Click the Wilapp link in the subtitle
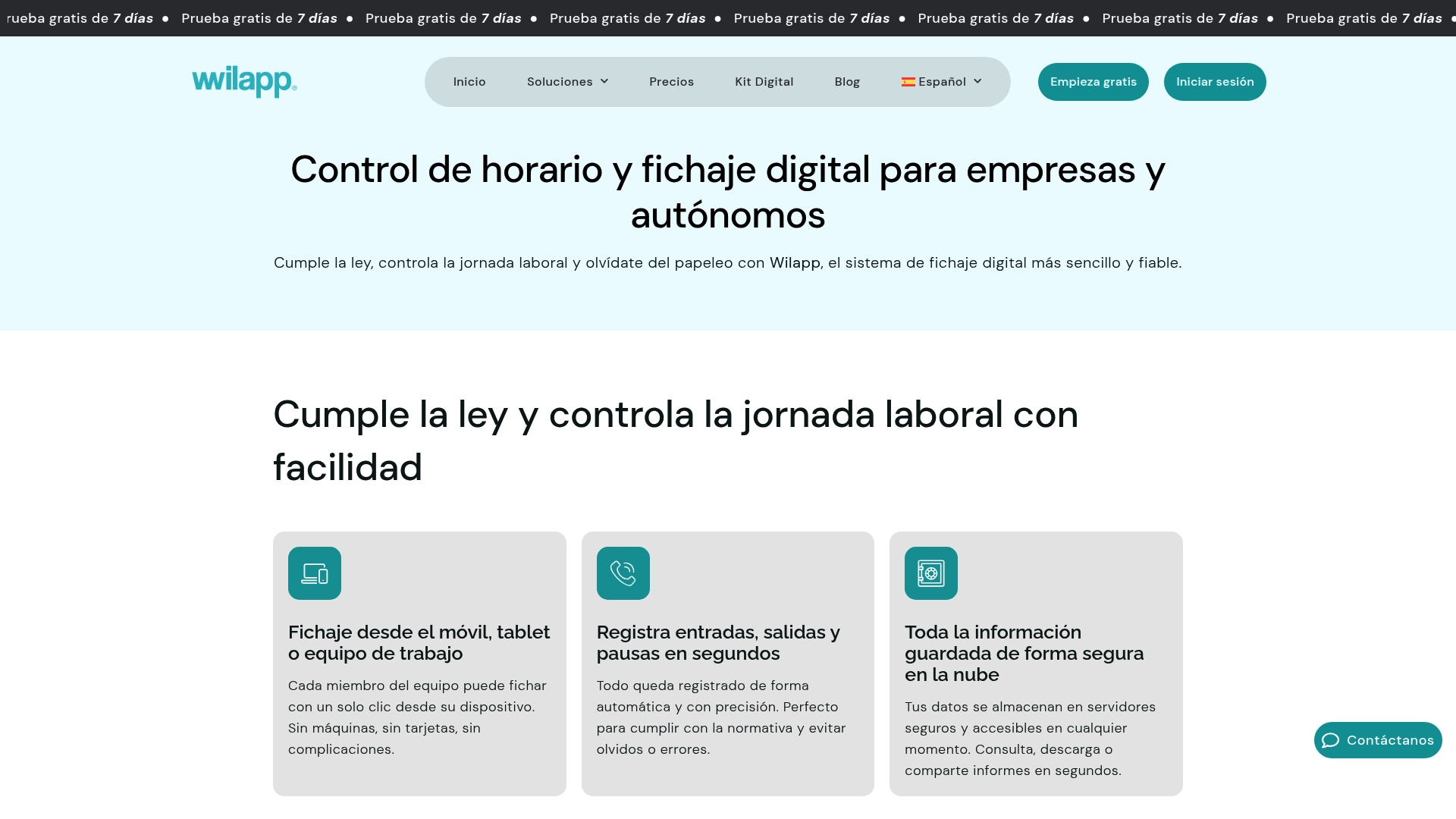The image size is (1456, 819). (795, 263)
